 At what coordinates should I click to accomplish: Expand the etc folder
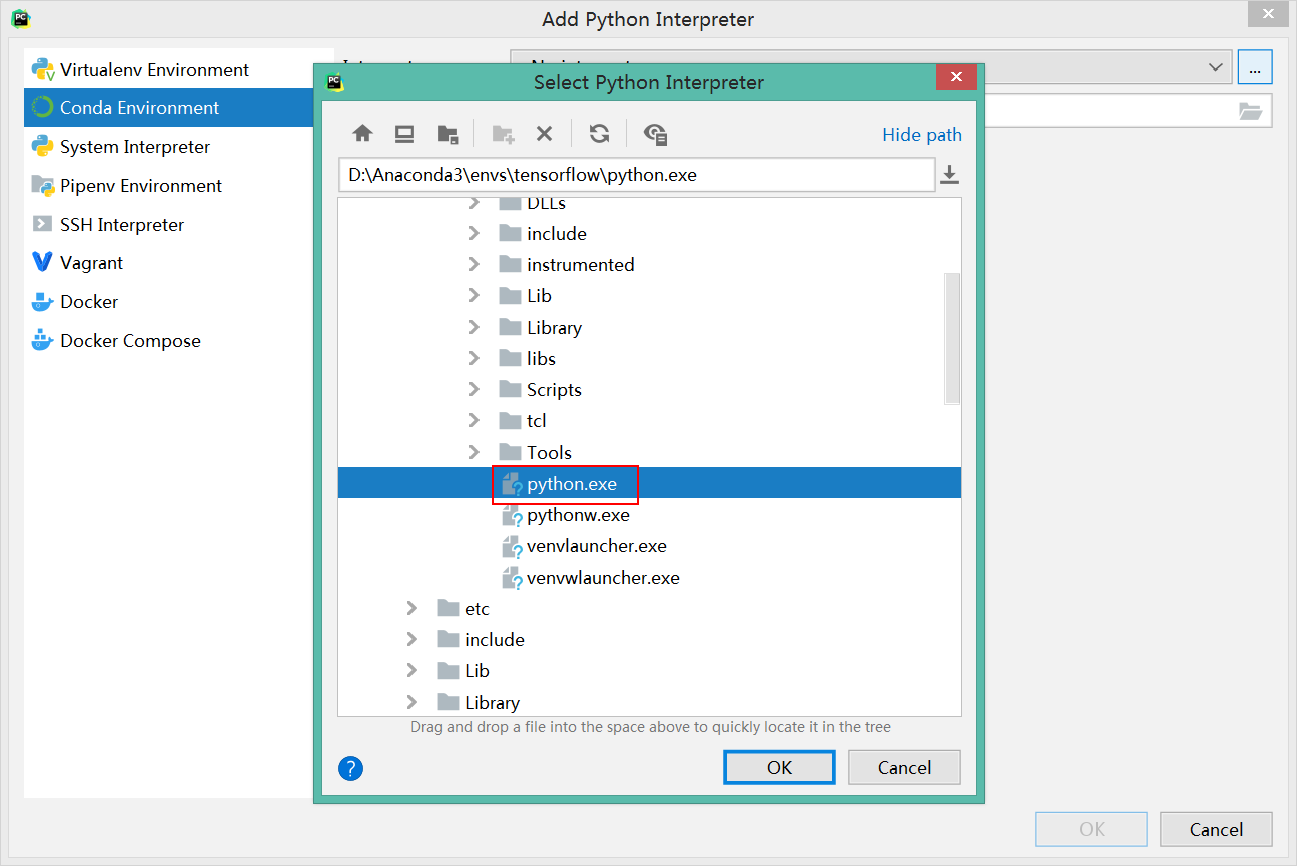(x=412, y=608)
